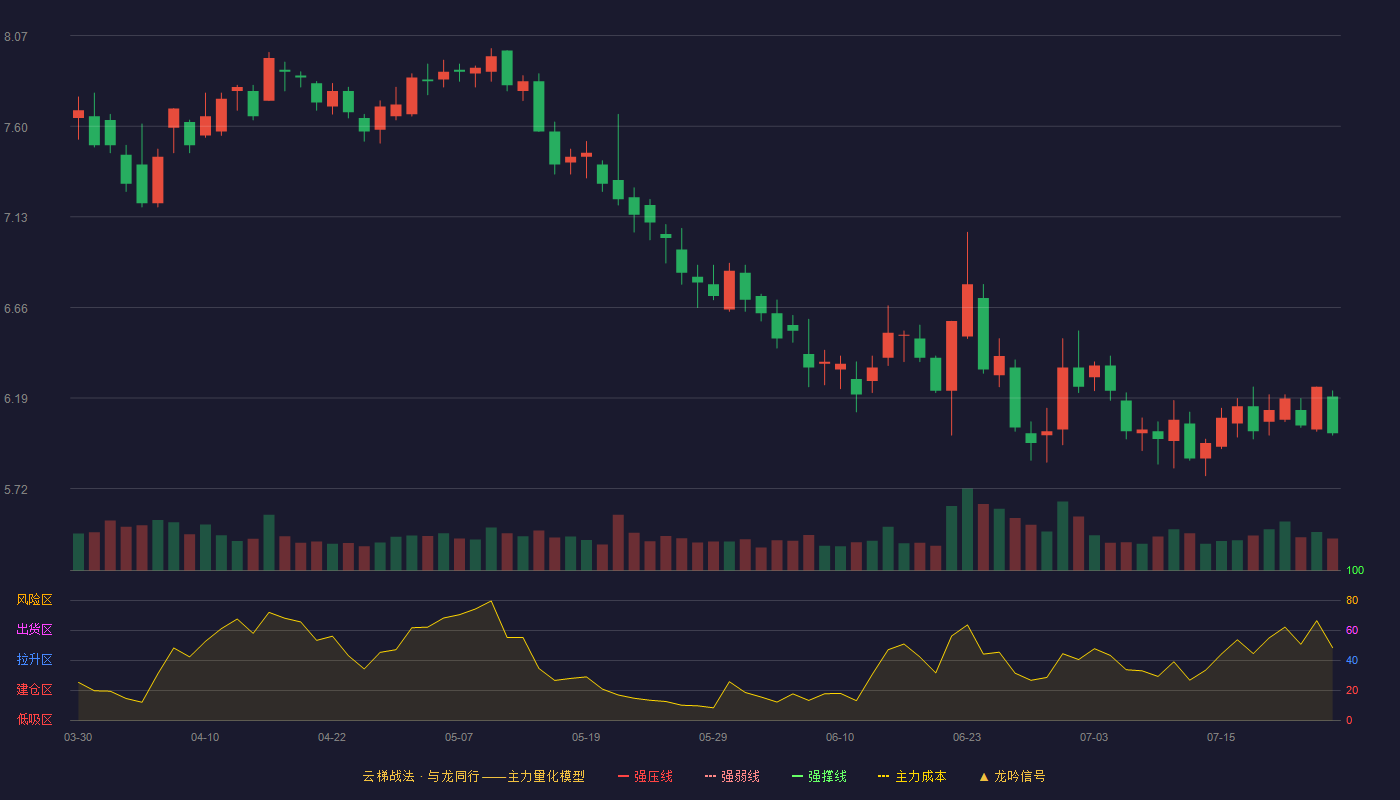Viewport: 1400px width, 800px height.
Task: Toggle the 强压线 legend series
Action: pyautogui.click(x=645, y=776)
